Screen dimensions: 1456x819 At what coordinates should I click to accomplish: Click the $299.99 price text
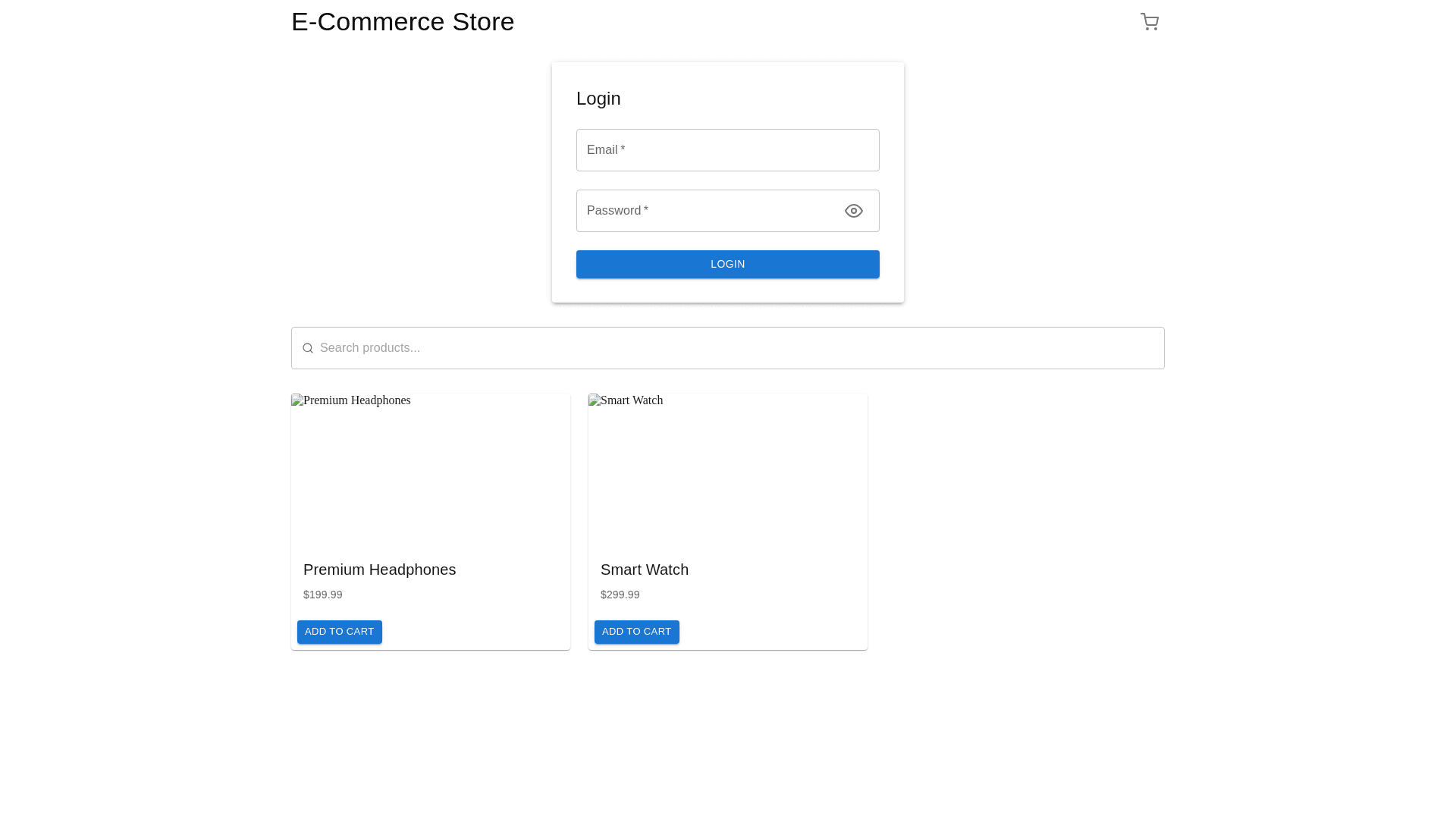620,595
